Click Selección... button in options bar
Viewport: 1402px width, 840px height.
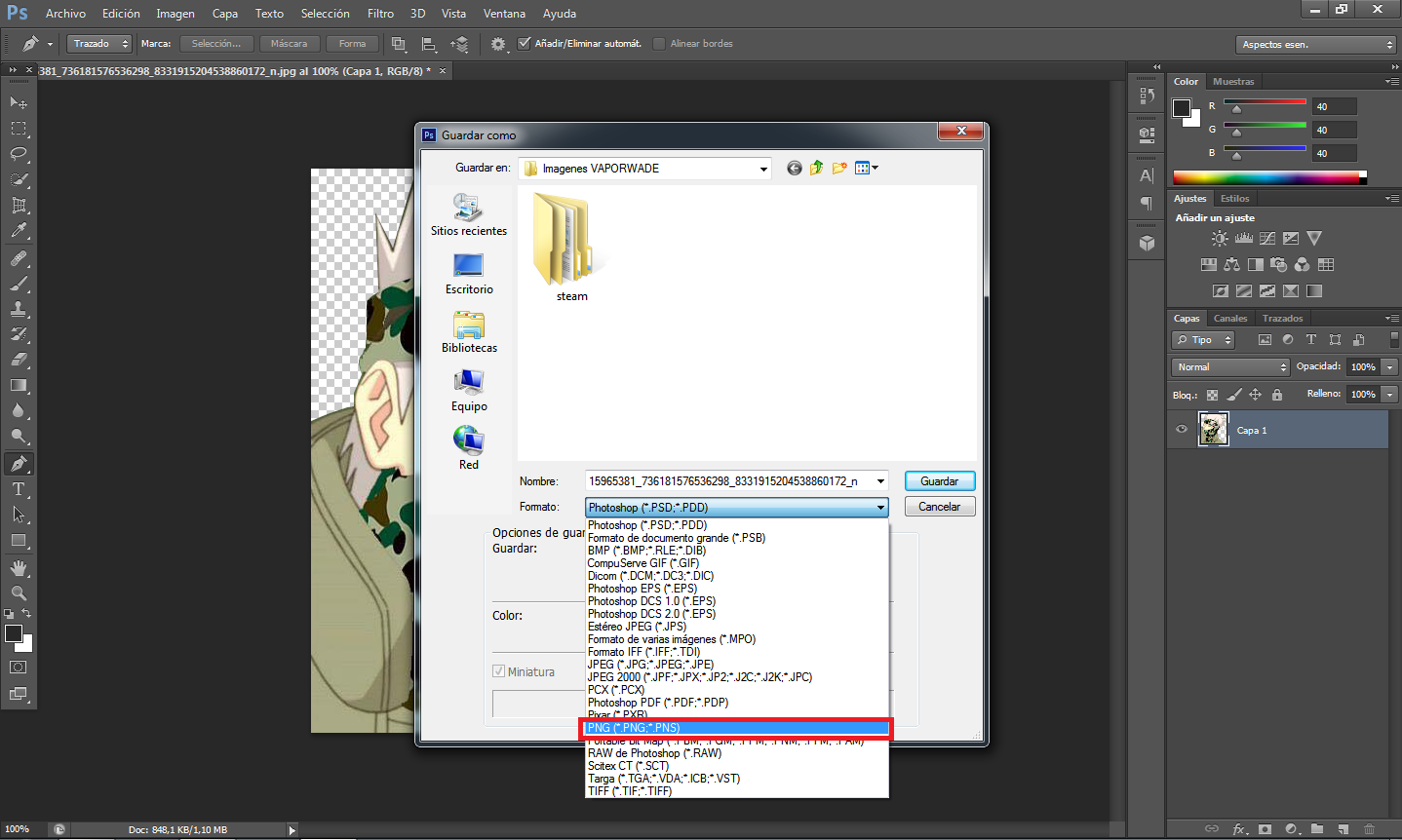[216, 44]
